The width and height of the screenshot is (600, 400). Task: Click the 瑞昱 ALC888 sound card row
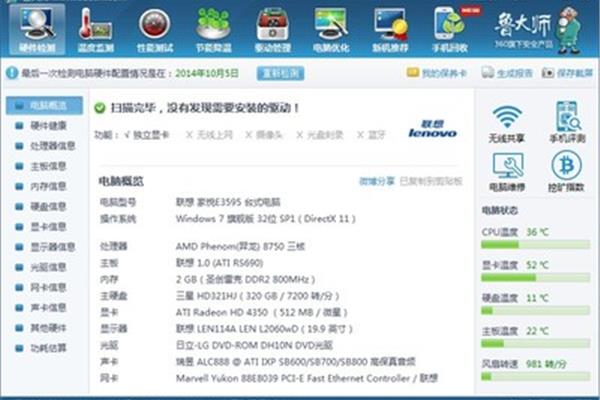pos(258,362)
